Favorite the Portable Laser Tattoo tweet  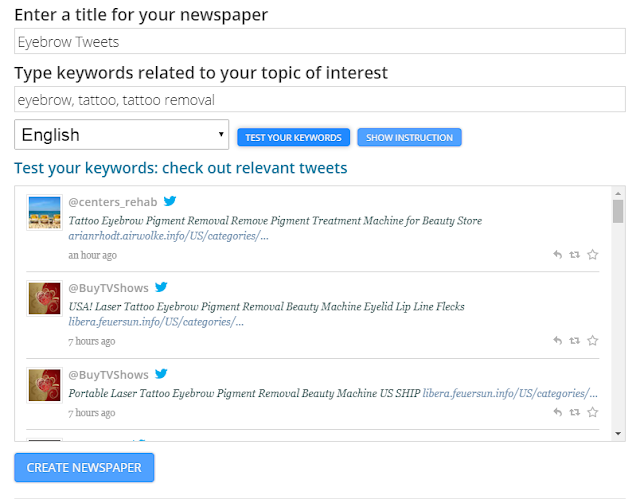pyautogui.click(x=593, y=412)
